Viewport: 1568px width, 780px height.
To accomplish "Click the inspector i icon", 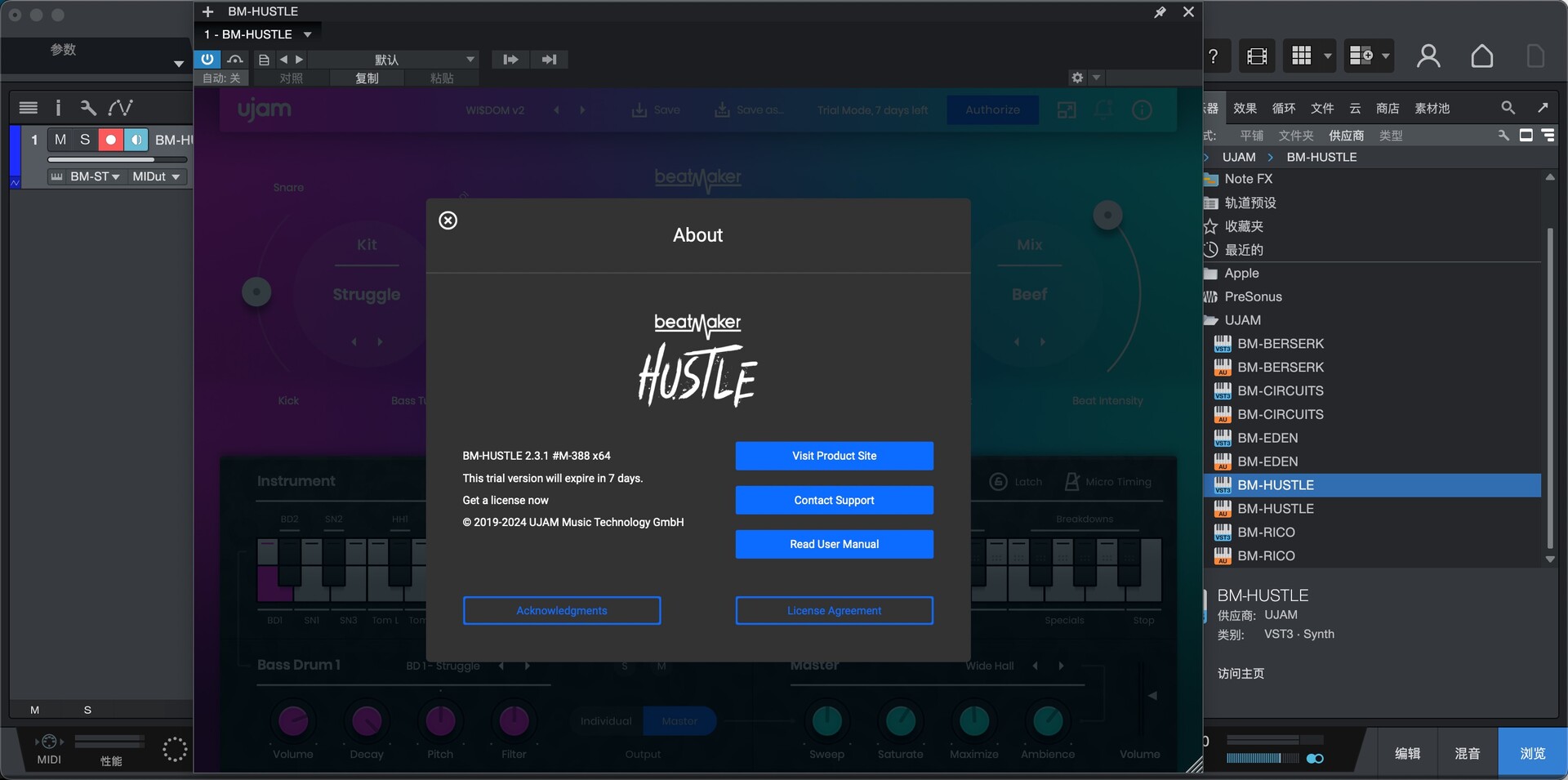I will coord(58,107).
